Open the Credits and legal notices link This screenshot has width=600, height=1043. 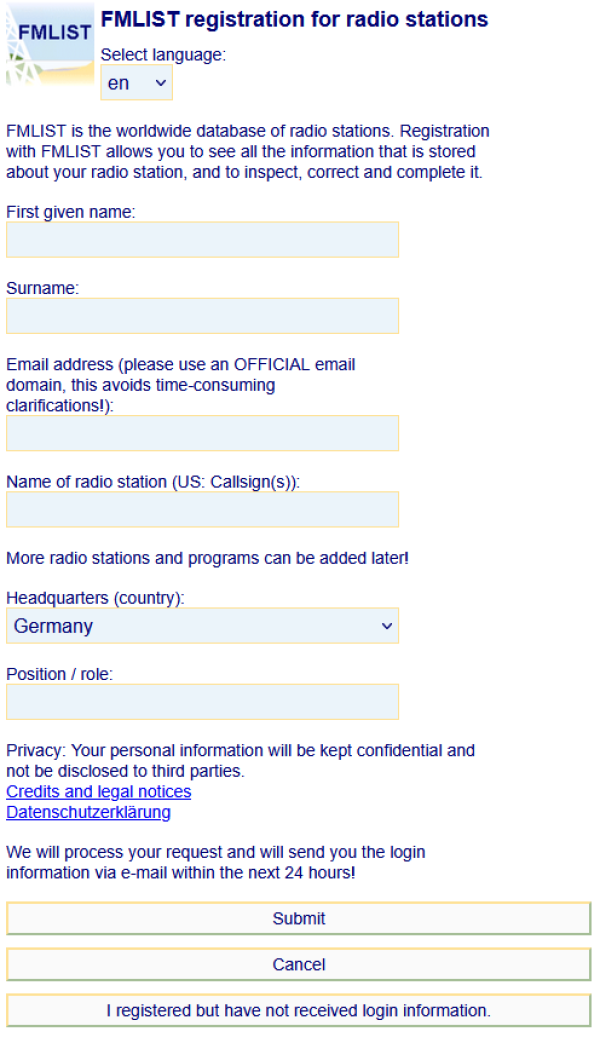coord(98,792)
